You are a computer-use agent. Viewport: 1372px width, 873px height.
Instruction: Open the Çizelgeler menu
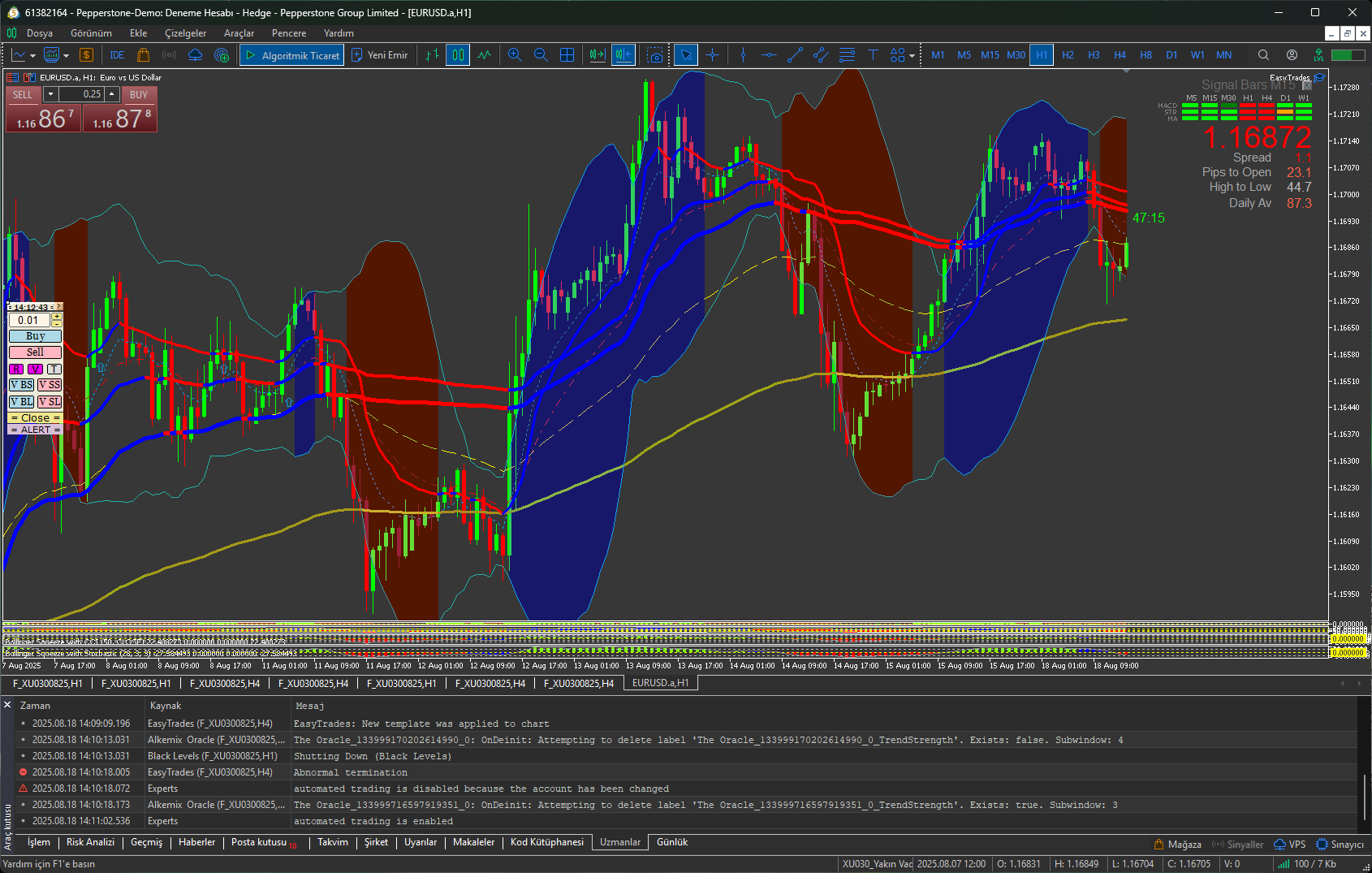point(186,33)
